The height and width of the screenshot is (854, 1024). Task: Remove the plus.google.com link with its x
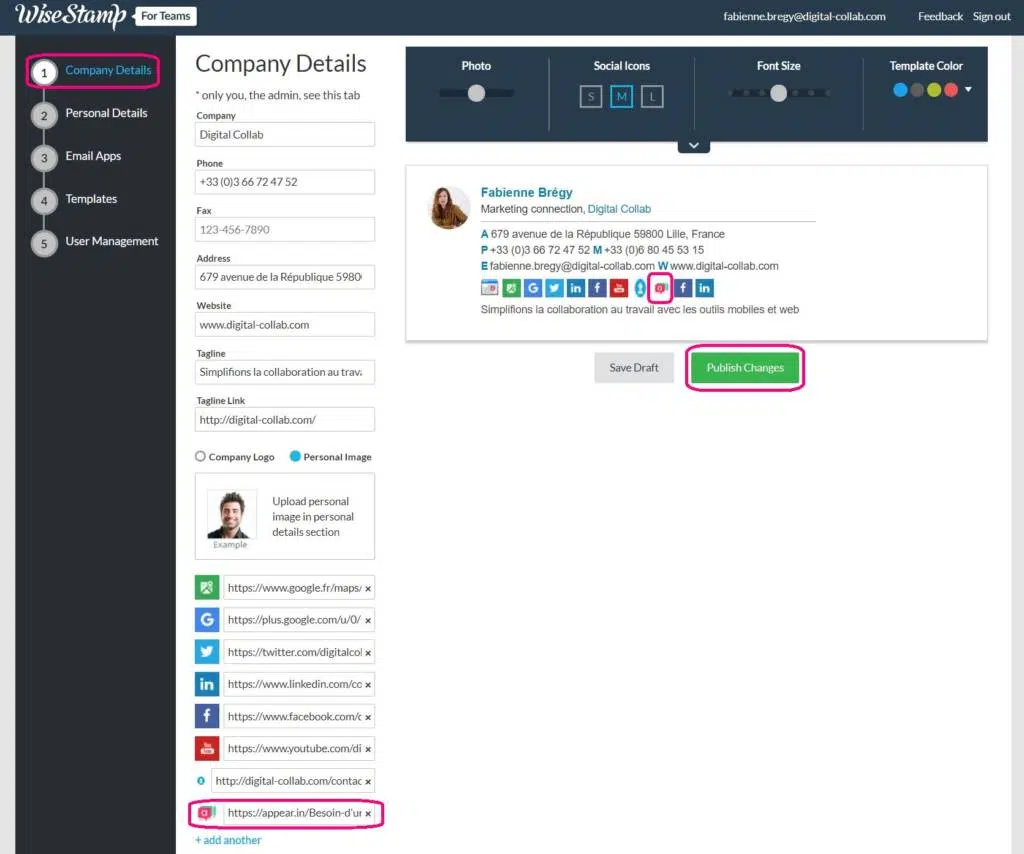point(368,621)
